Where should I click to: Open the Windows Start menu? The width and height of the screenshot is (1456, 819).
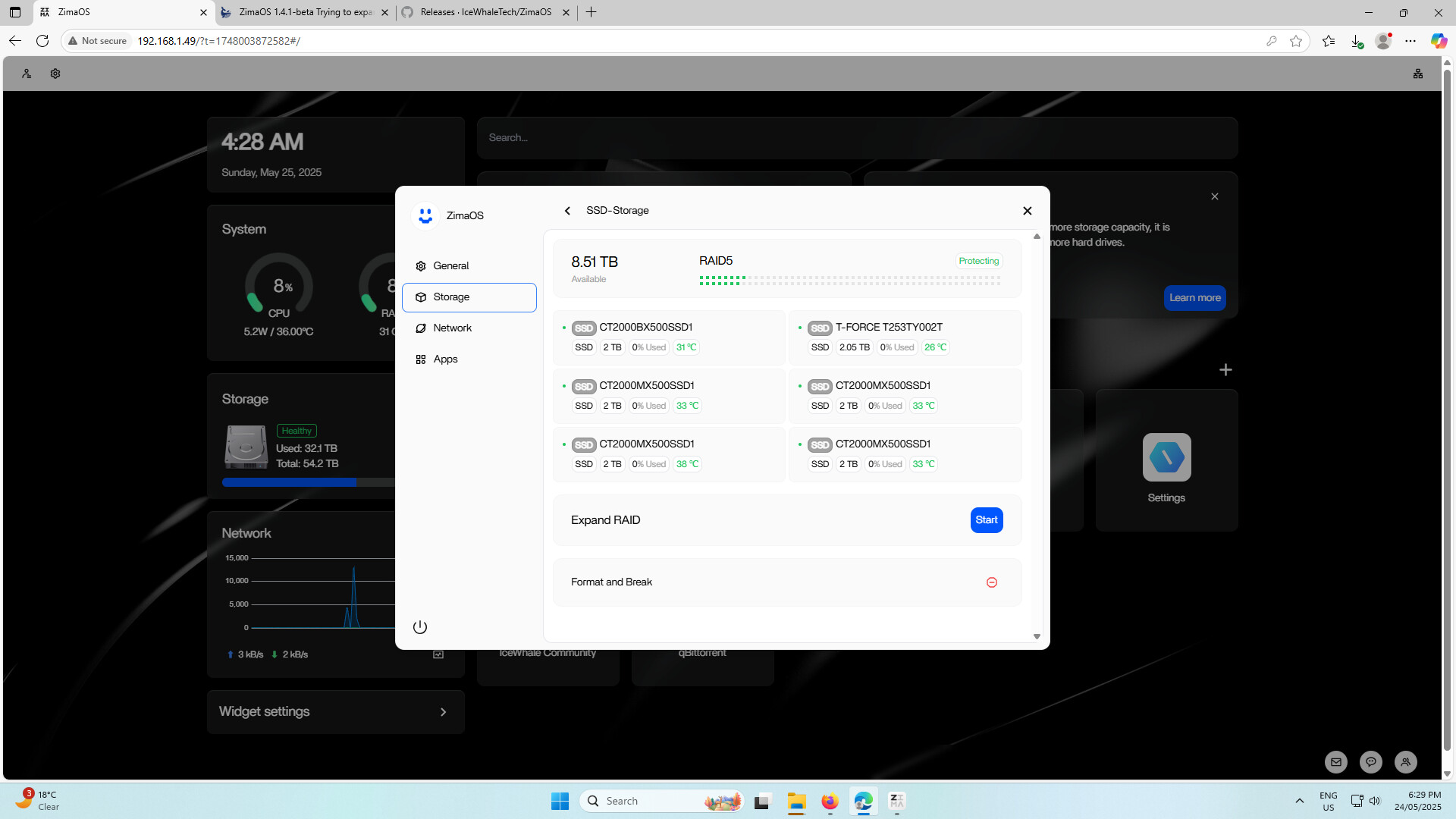(560, 801)
